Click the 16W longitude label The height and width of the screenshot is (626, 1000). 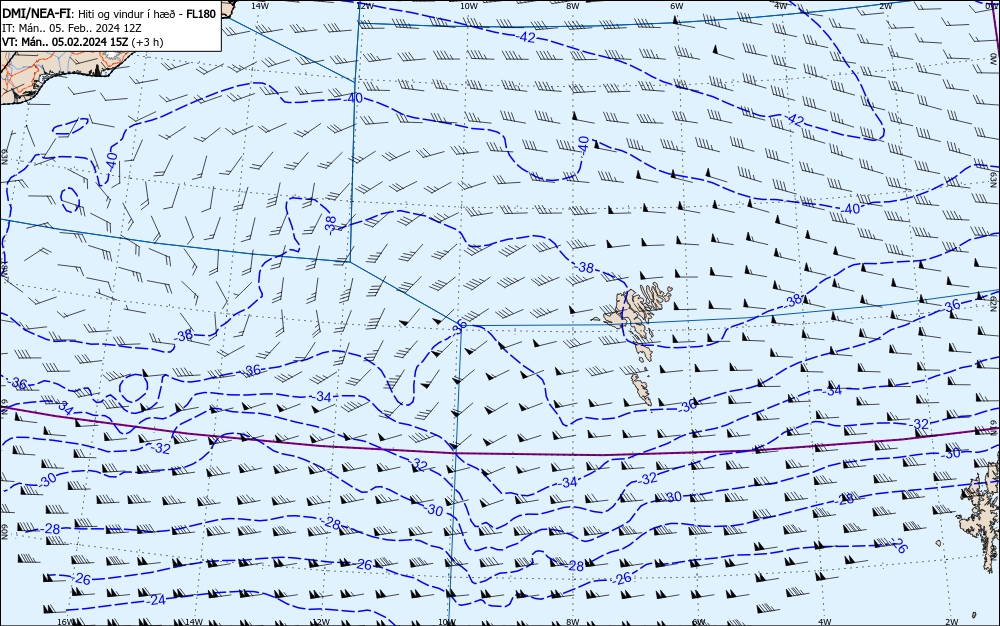(x=66, y=622)
